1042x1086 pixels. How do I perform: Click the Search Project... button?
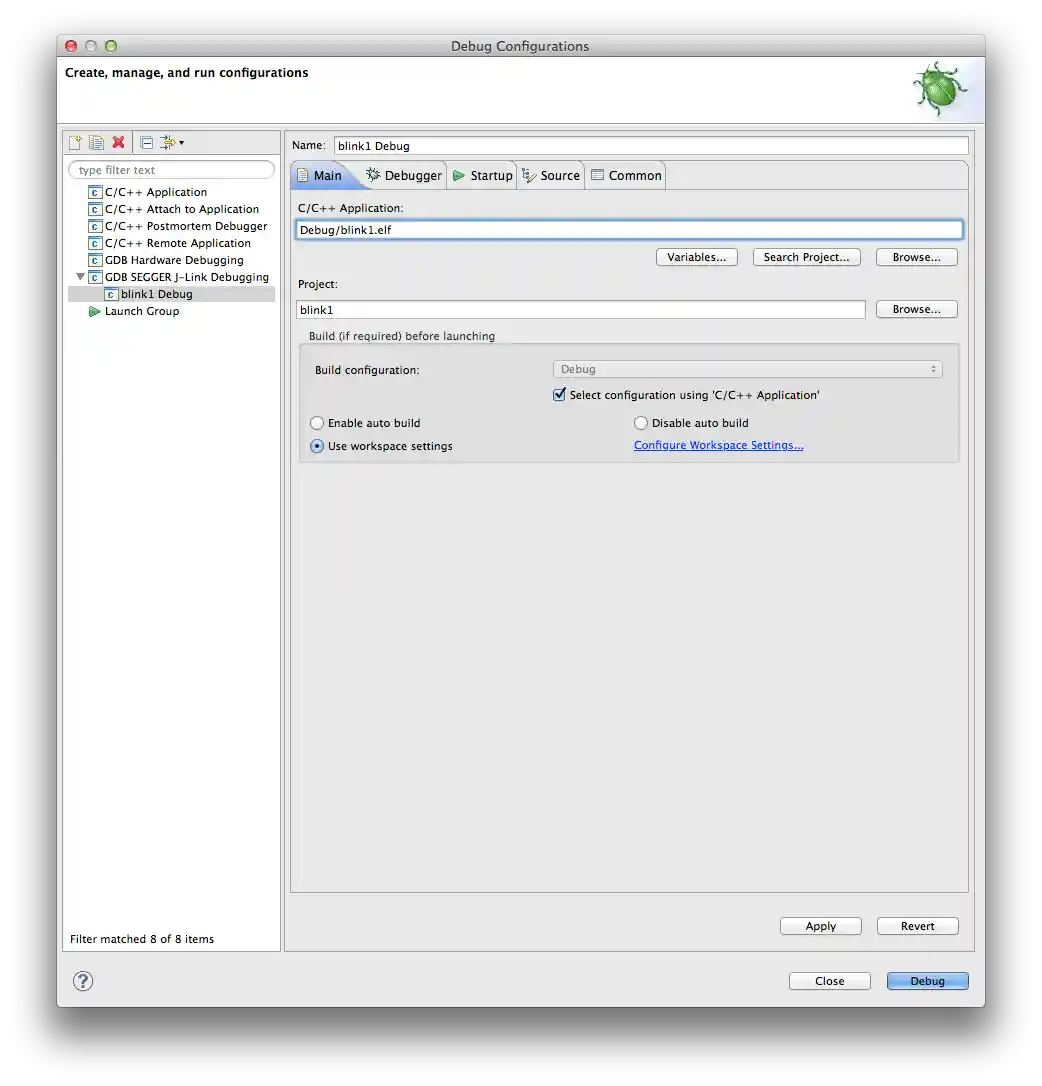806,257
